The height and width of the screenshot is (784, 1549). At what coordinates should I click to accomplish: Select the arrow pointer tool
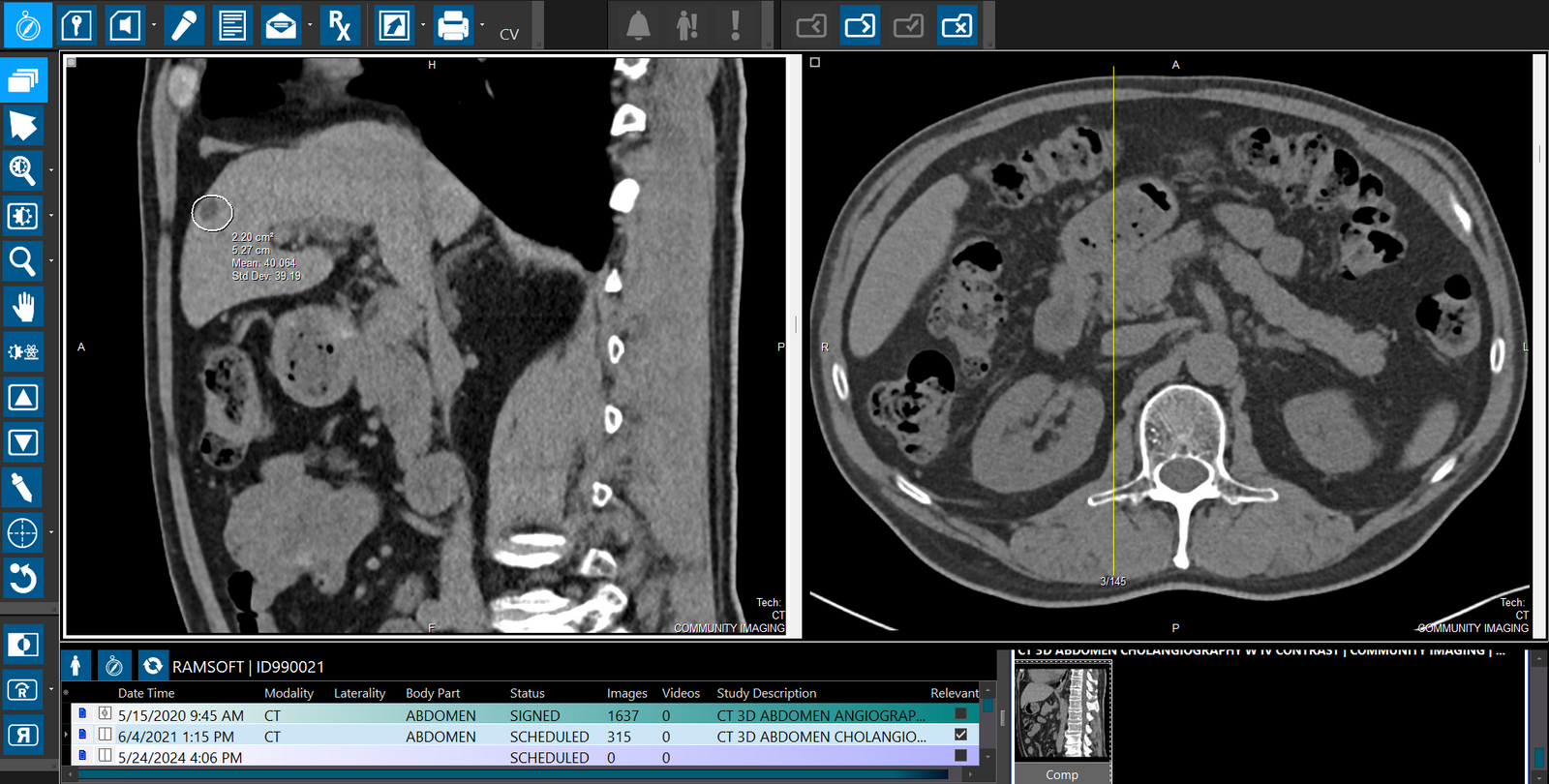23,126
